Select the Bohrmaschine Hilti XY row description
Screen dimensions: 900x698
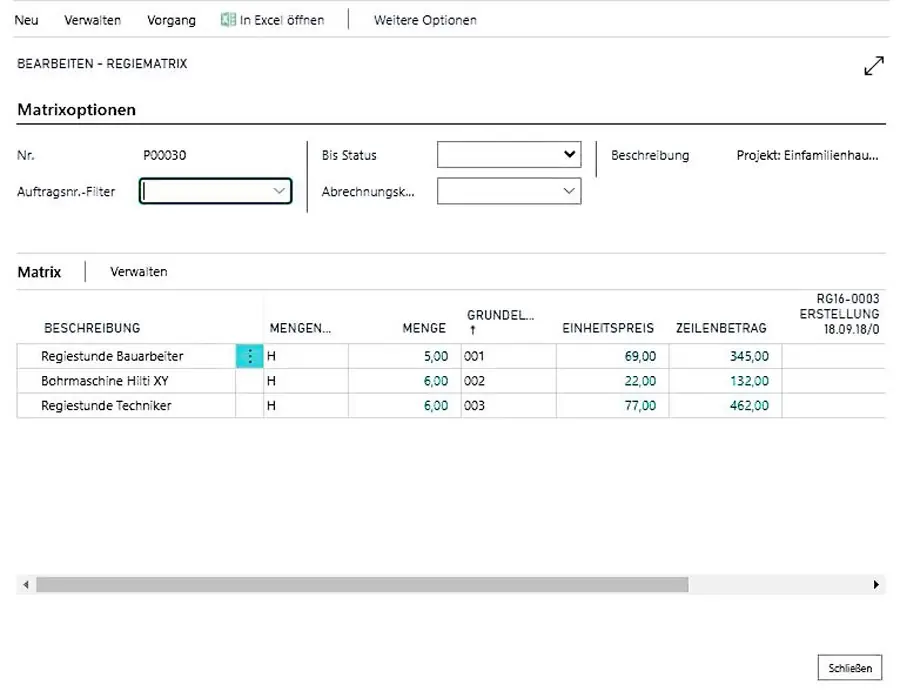tap(104, 381)
